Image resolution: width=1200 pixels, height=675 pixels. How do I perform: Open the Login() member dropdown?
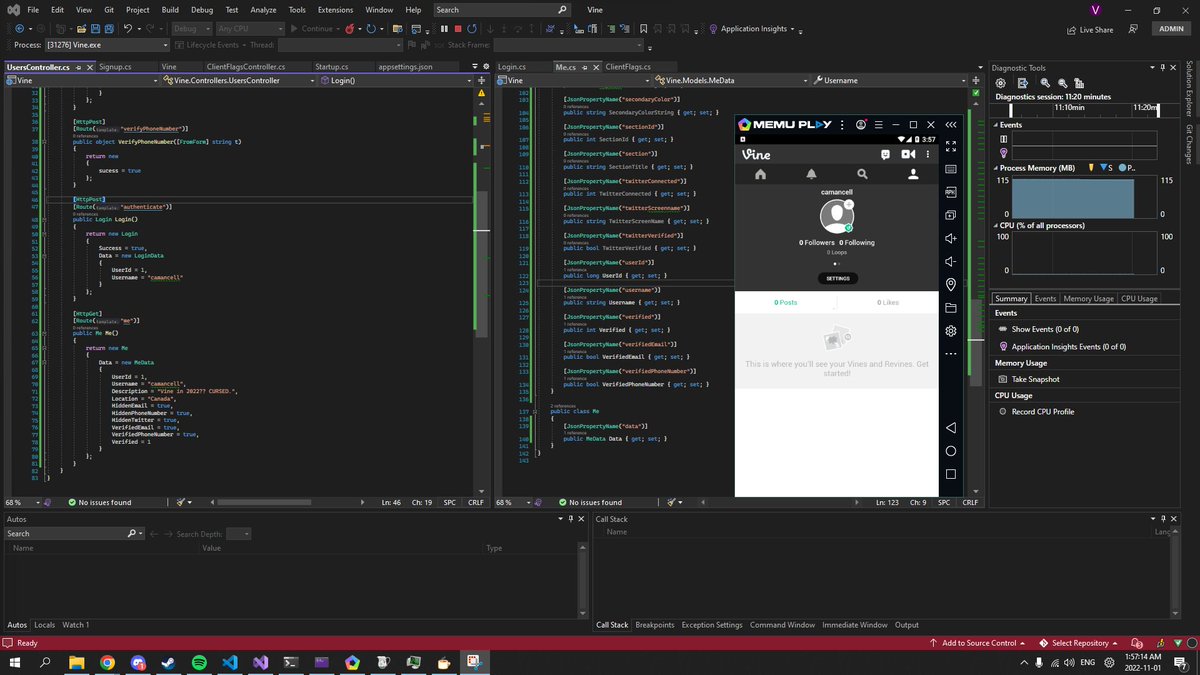[394, 80]
